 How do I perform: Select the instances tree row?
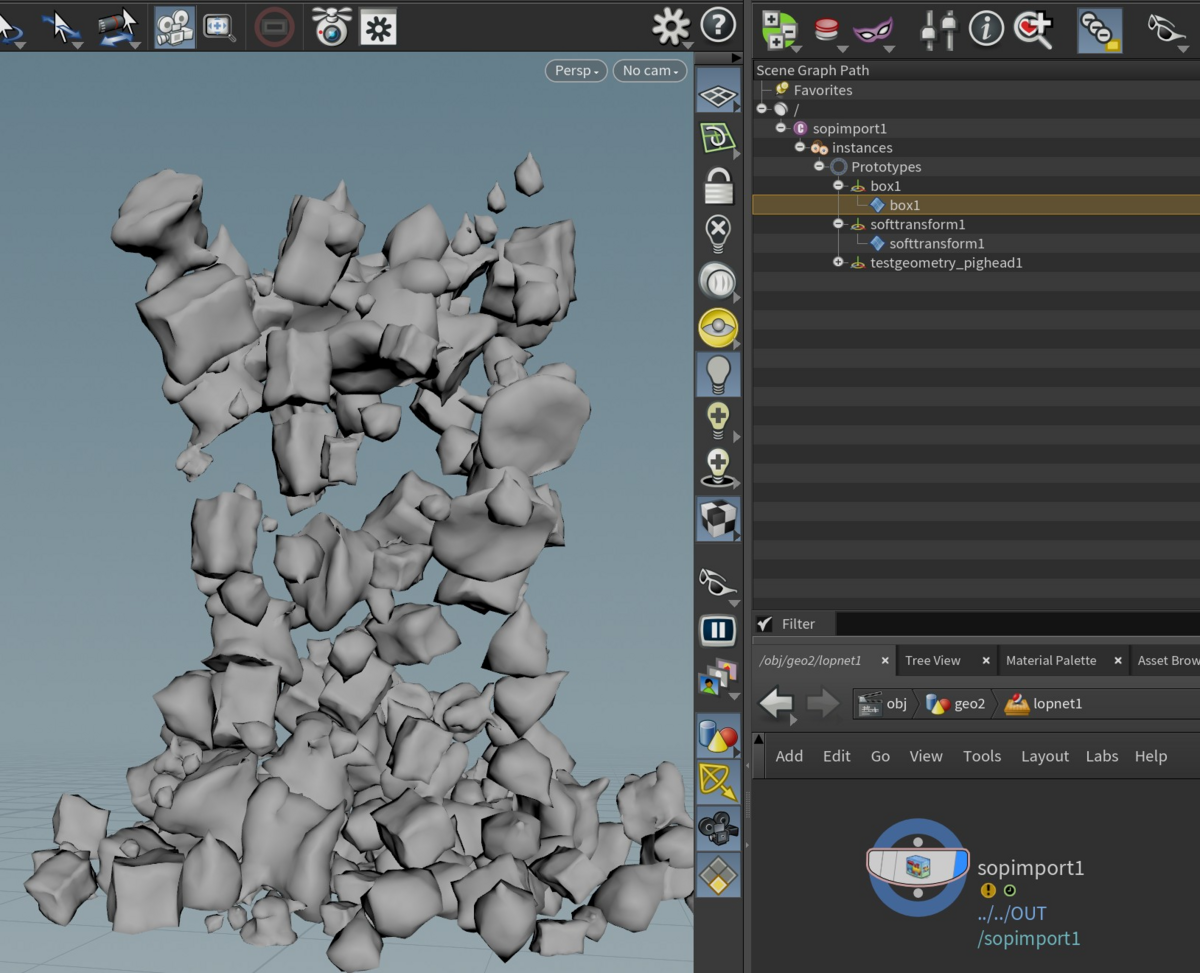coord(976,147)
